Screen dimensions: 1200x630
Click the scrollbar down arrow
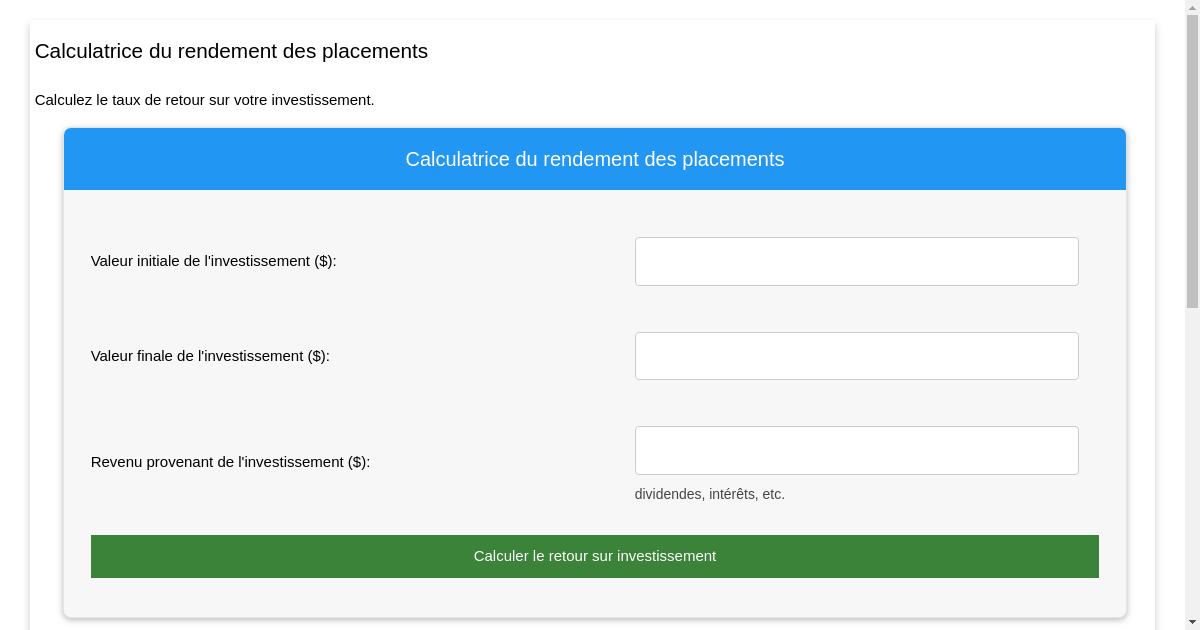pyautogui.click(x=1193, y=623)
